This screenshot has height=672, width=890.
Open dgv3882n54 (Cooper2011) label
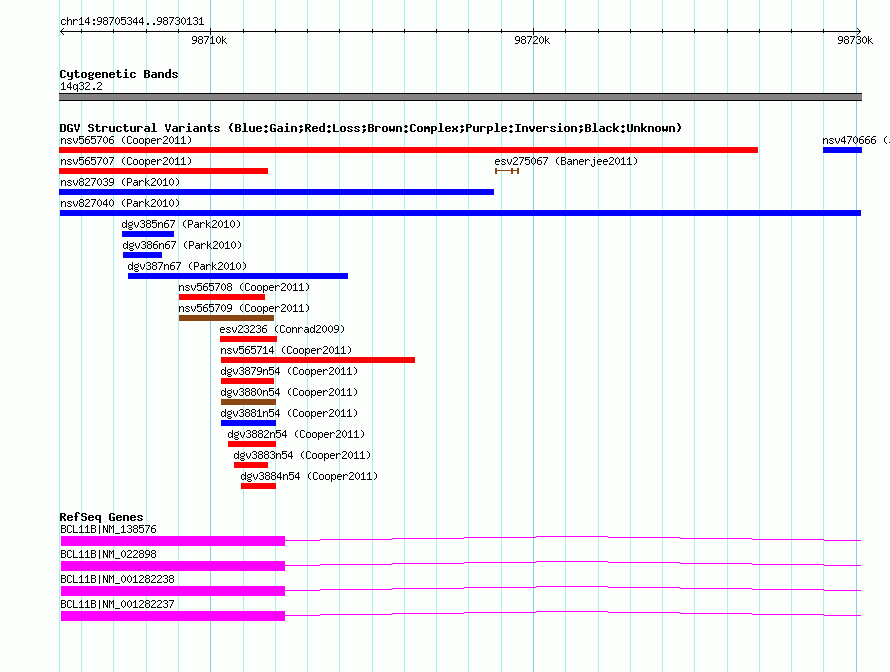(296, 434)
